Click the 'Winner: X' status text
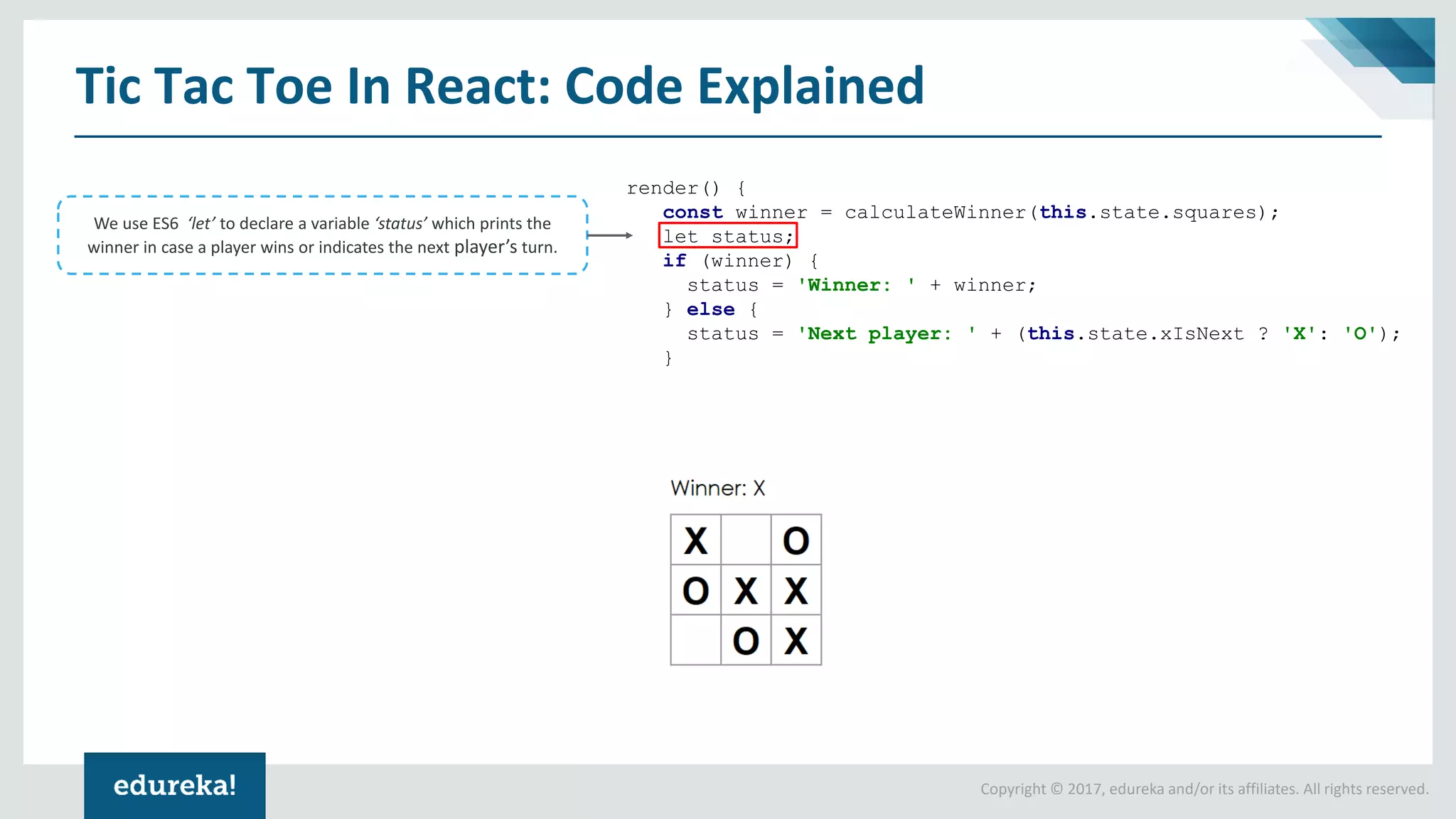1456x819 pixels. (x=717, y=488)
